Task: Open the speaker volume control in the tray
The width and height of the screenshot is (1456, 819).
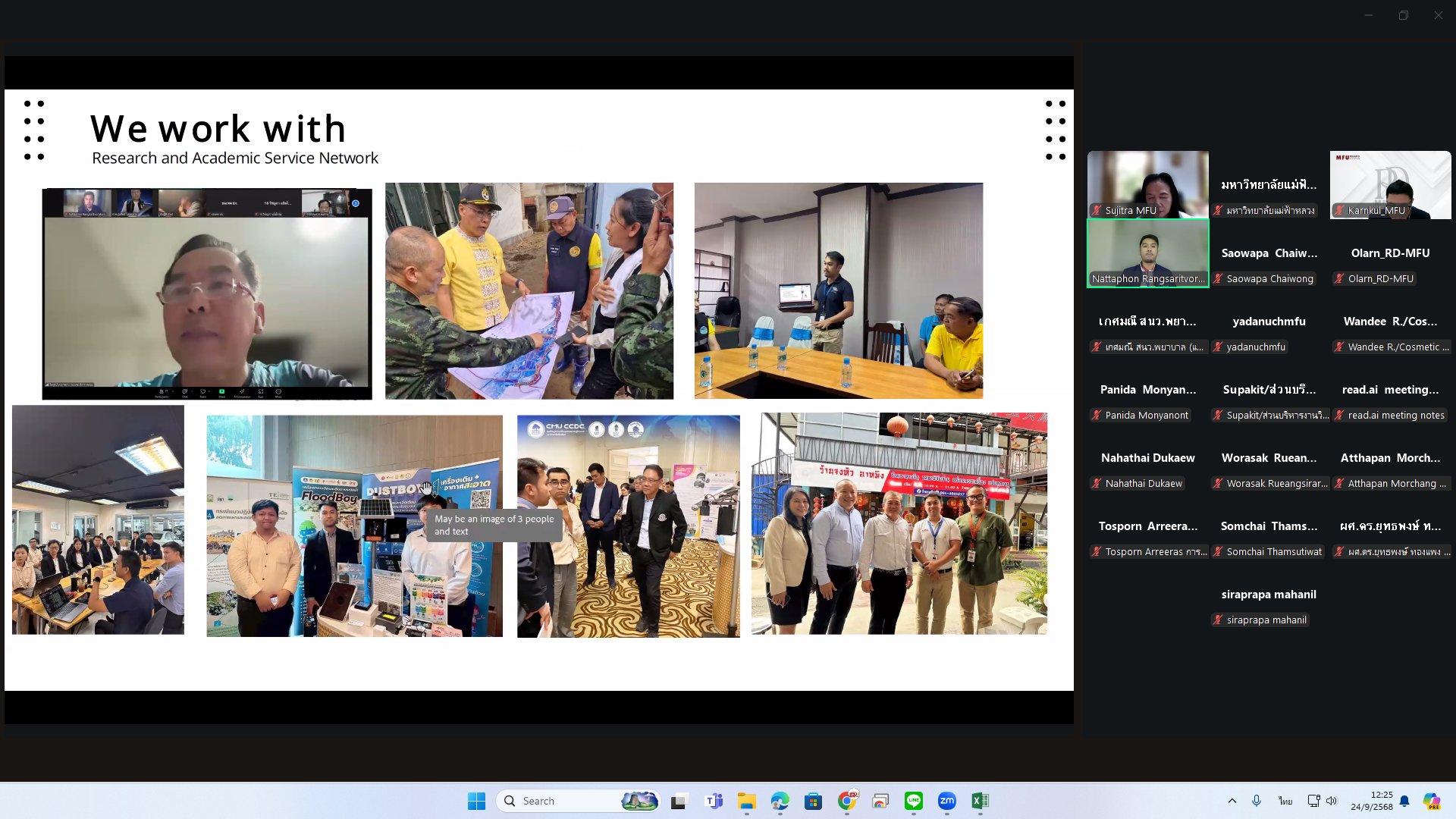Action: [1332, 801]
